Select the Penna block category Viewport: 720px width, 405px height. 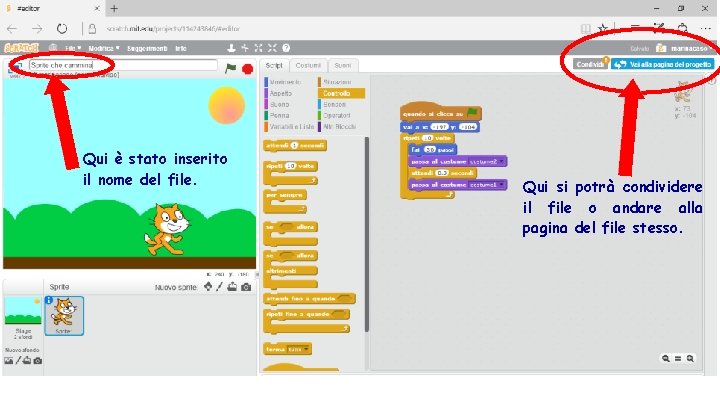tap(277, 115)
